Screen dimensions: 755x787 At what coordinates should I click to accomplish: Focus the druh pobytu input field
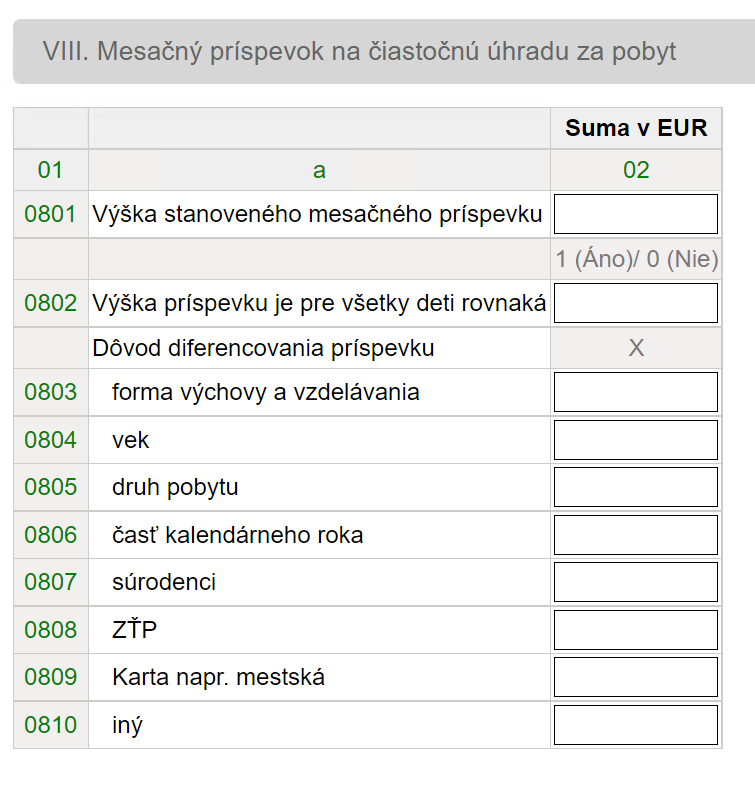click(636, 487)
